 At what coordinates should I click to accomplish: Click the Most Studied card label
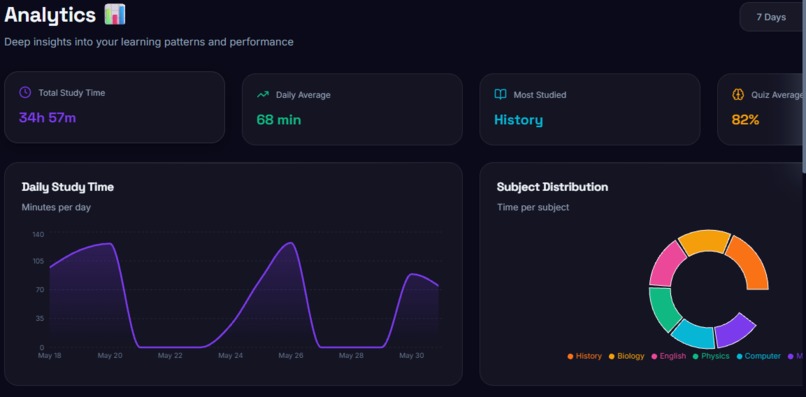(x=540, y=95)
